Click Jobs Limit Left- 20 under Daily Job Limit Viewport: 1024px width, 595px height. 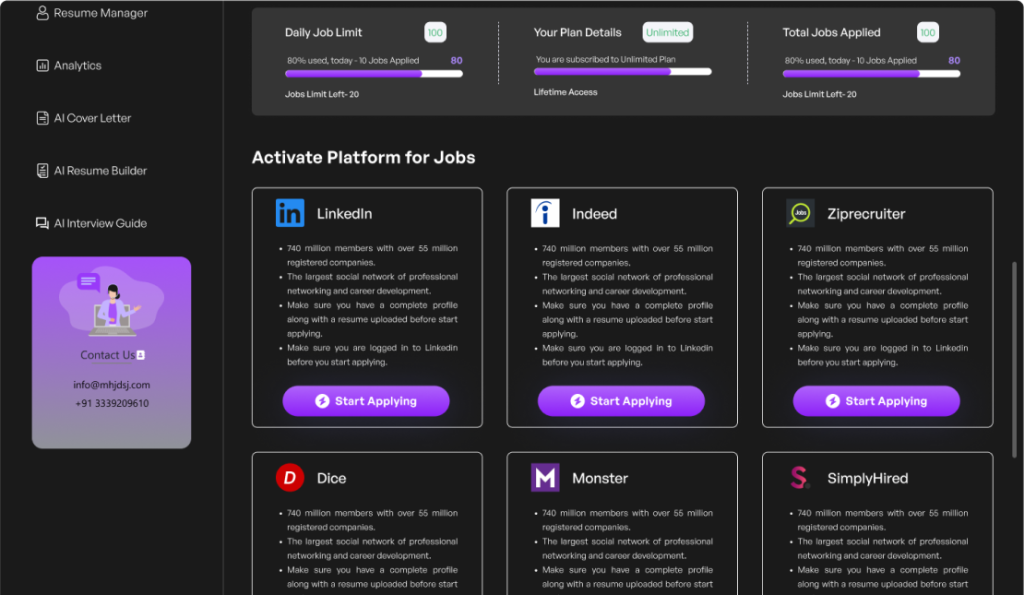[x=322, y=94]
